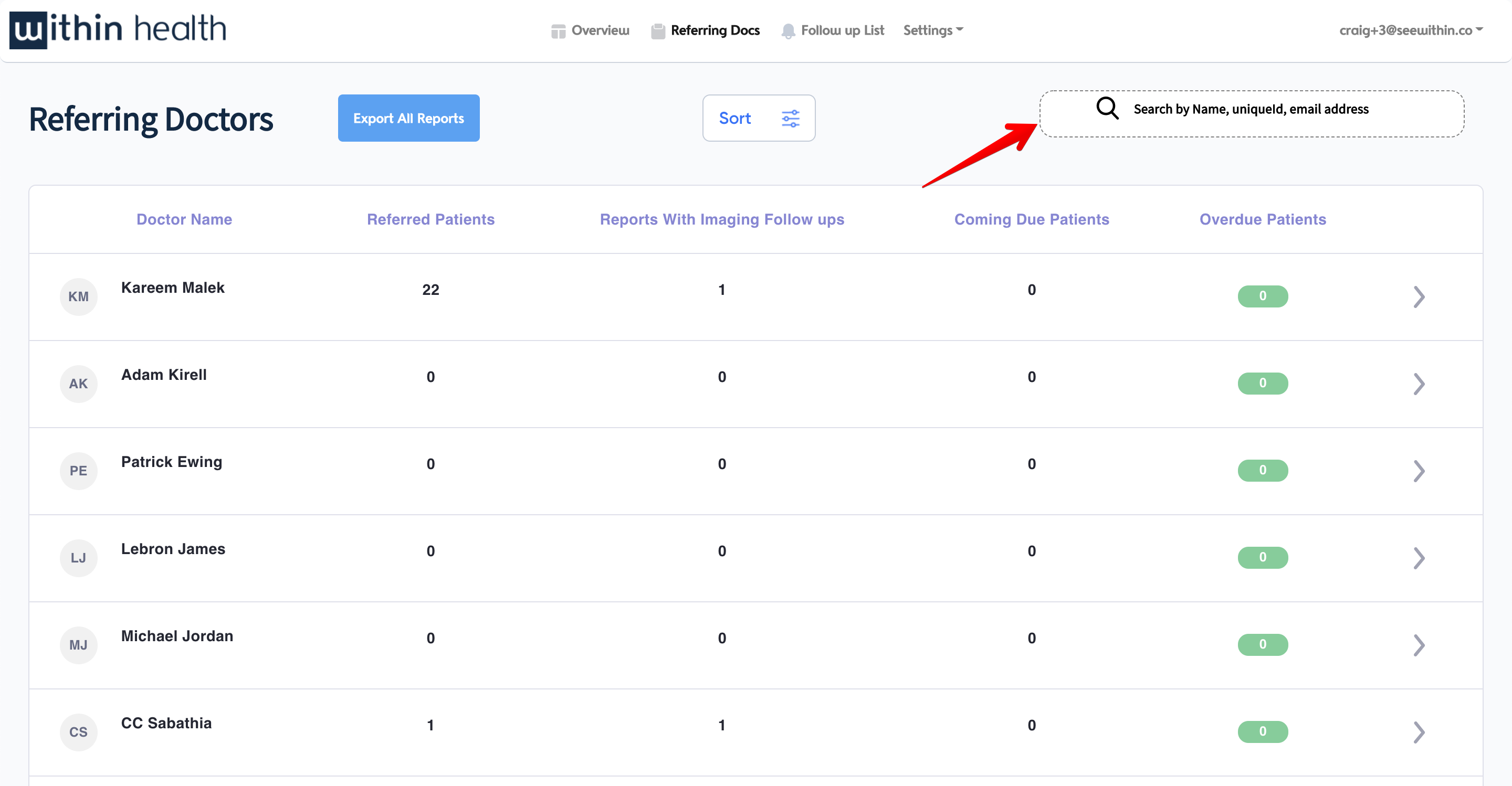Viewport: 1512px width, 786px height.
Task: Click the search magnifier icon
Action: point(1107,109)
